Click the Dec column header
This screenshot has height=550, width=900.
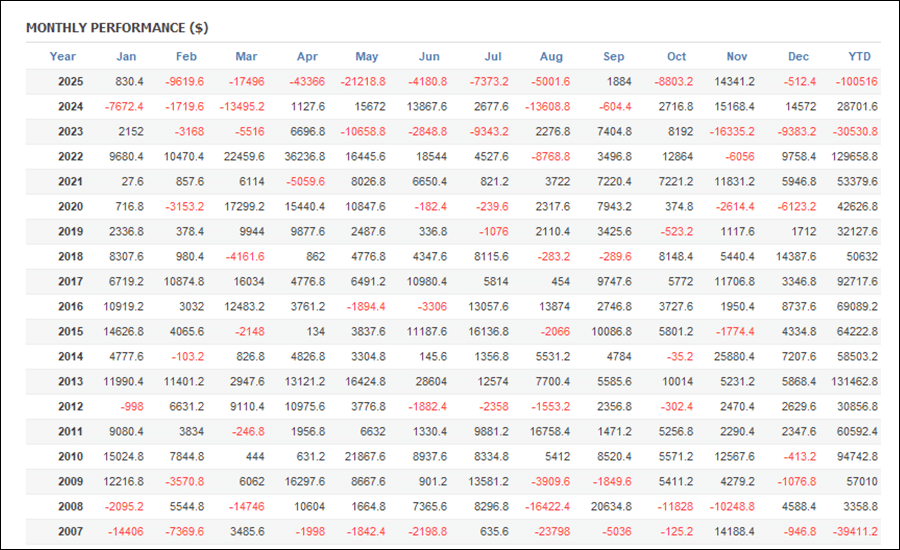coord(798,57)
